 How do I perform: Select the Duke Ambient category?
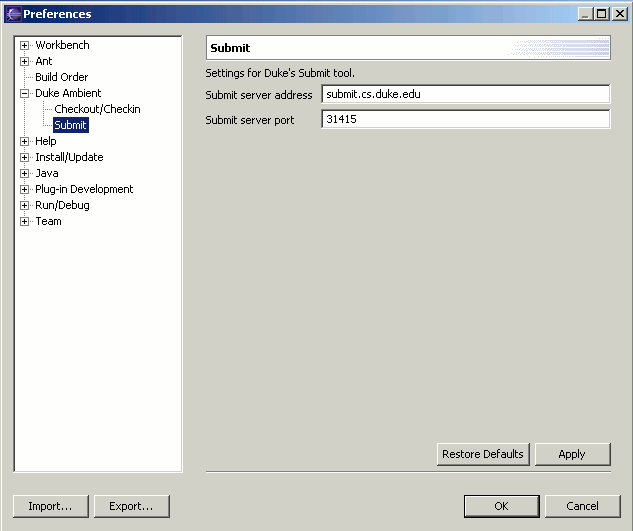[68, 93]
